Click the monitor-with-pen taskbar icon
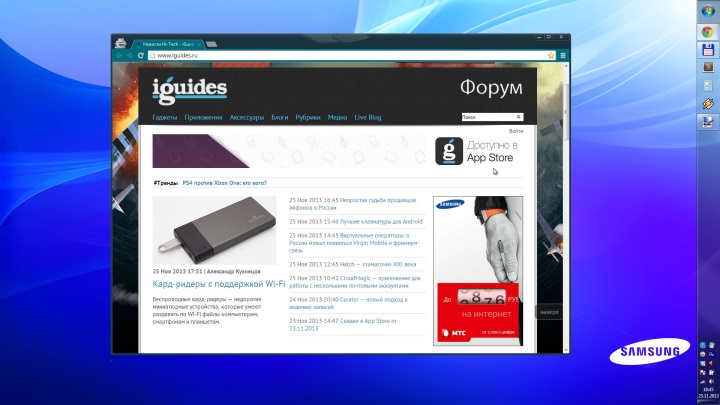Viewport: 720px width, 405px height. click(708, 122)
